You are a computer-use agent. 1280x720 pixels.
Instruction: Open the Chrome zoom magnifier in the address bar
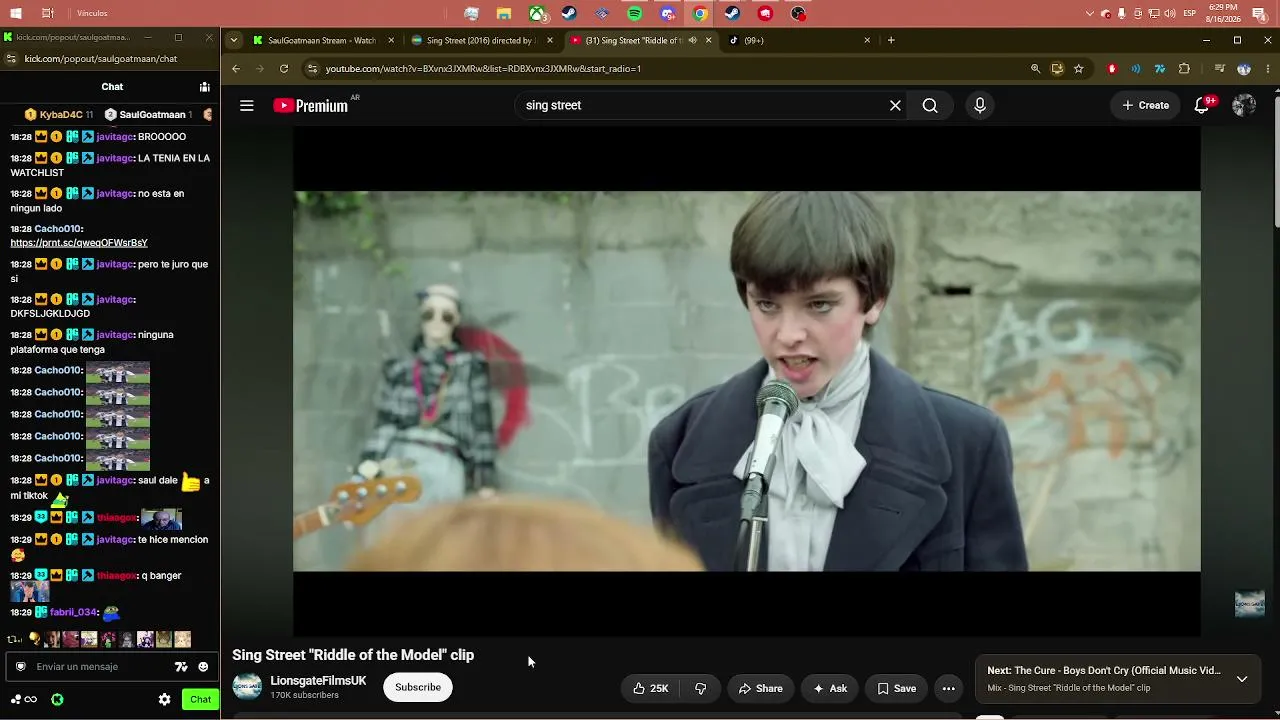coord(1035,69)
